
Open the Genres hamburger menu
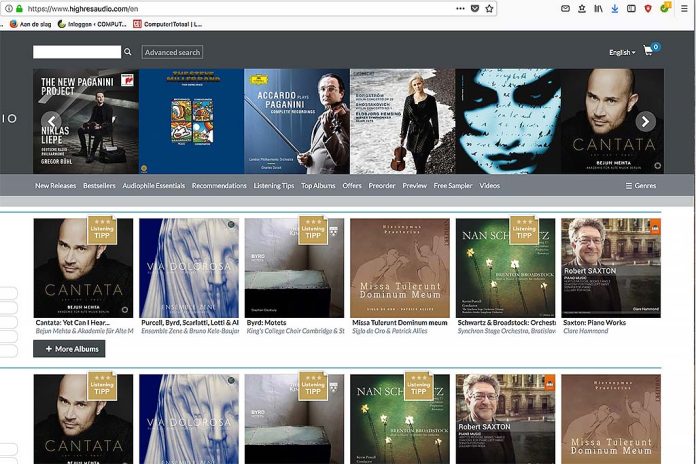click(641, 186)
